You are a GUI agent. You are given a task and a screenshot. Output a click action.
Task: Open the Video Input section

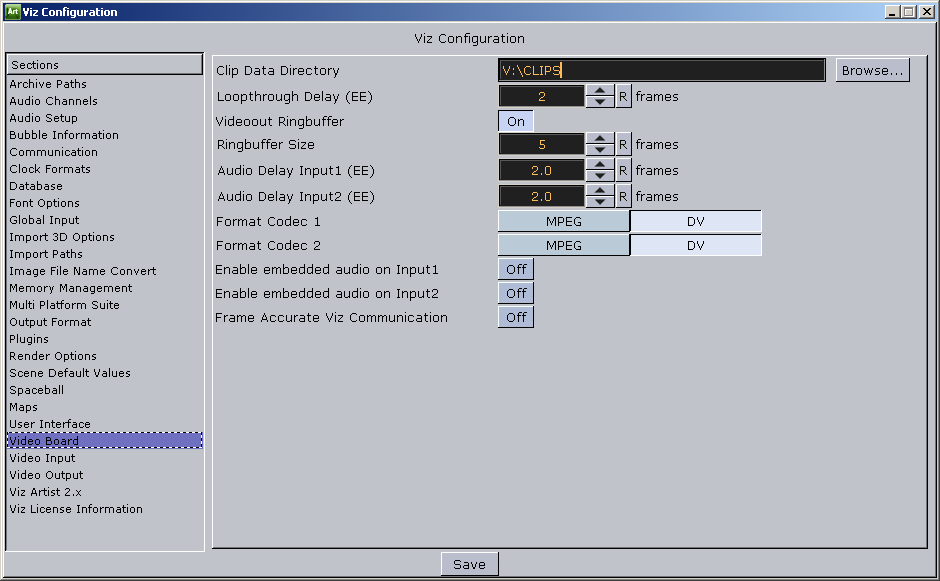42,458
